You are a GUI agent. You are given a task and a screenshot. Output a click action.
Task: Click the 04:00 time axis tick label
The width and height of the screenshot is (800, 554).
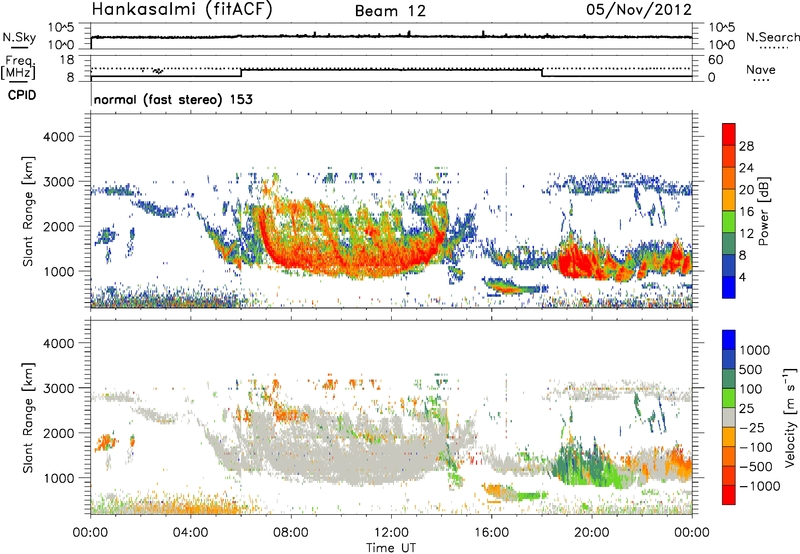(x=191, y=533)
